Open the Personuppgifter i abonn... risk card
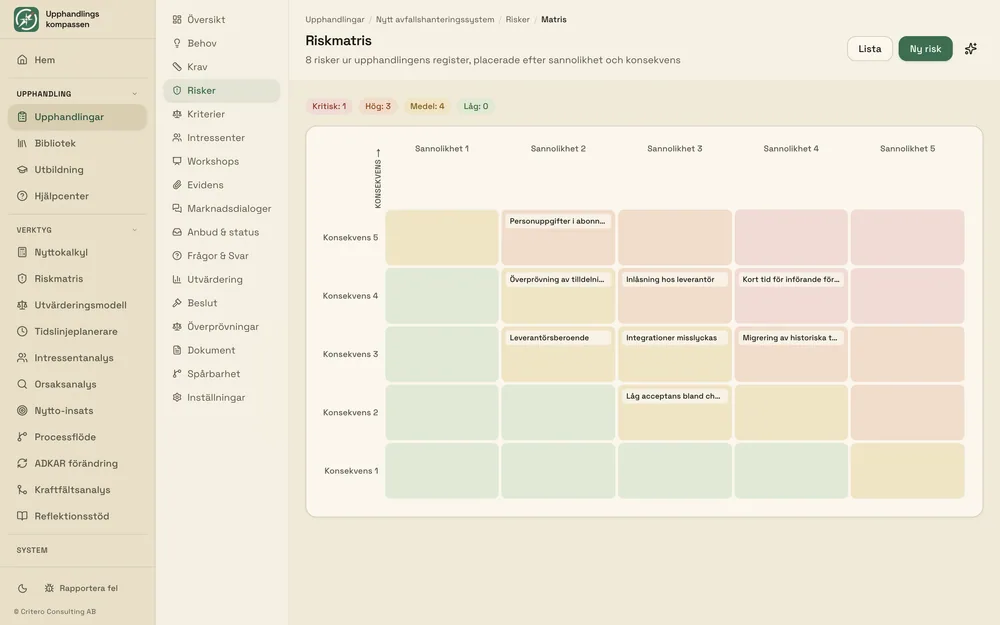The image size is (1000, 625). (558, 221)
